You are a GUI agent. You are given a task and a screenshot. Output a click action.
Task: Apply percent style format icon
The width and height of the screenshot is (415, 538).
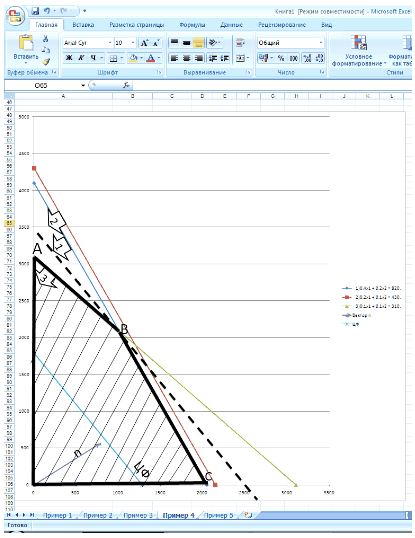click(281, 58)
